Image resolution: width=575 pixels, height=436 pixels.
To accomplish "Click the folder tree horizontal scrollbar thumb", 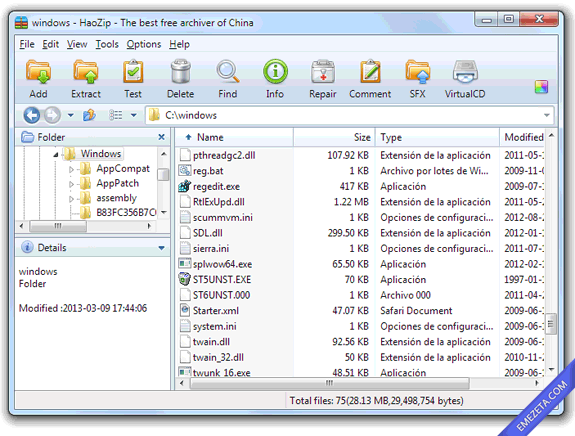I will (58, 226).
